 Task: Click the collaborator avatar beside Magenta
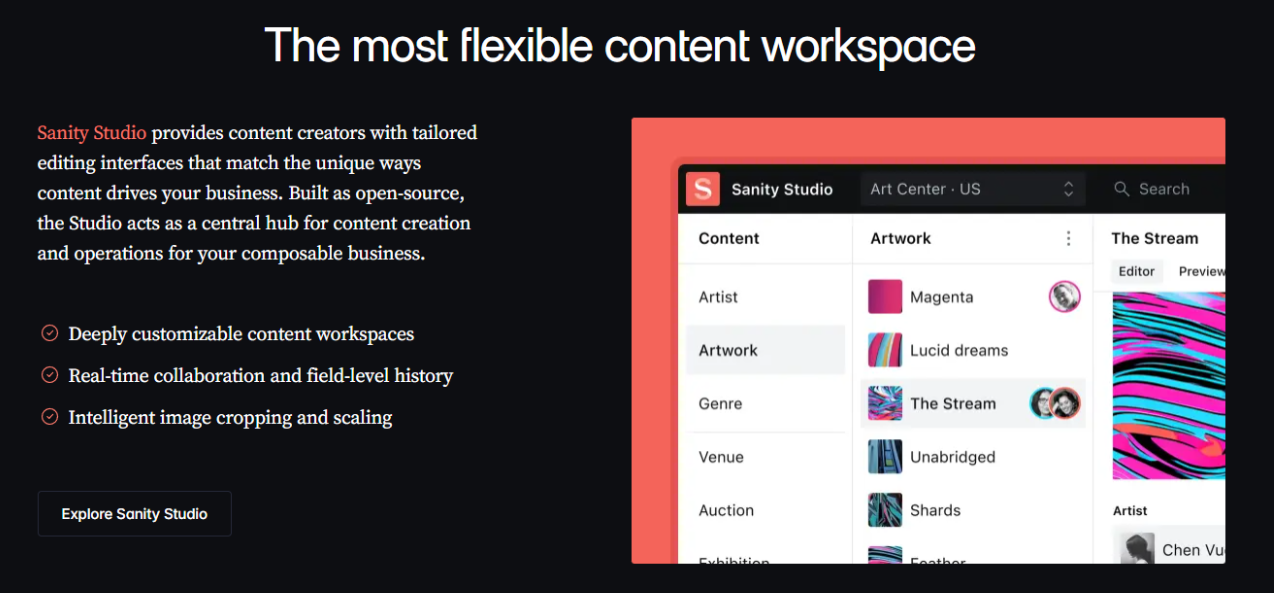pos(1064,296)
